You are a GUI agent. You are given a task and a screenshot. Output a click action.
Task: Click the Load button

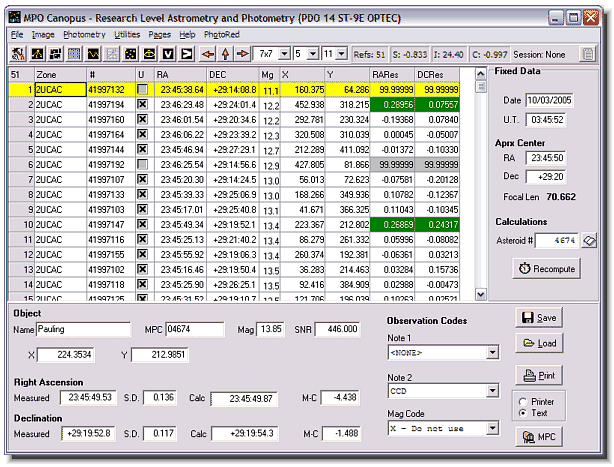pyautogui.click(x=539, y=343)
